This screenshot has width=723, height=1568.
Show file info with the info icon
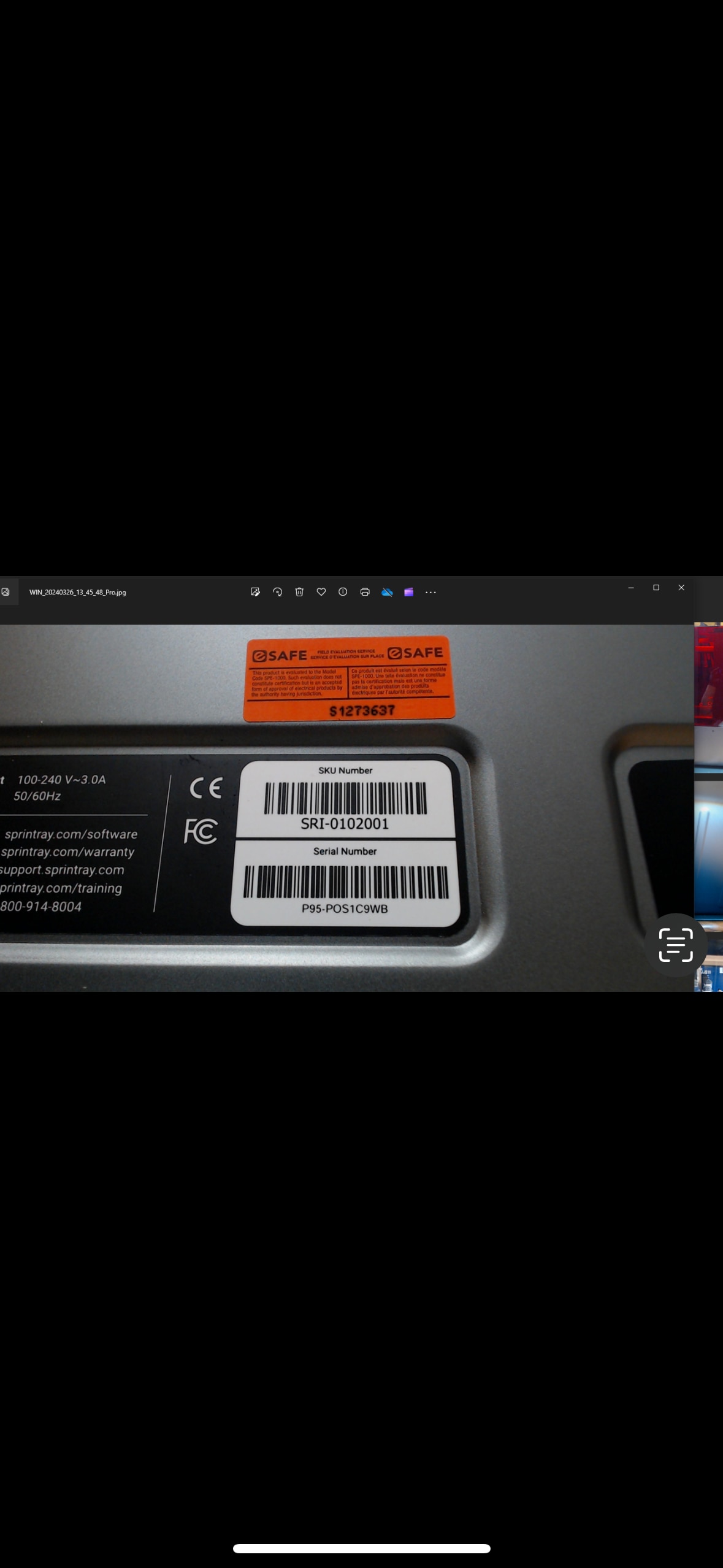coord(343,592)
